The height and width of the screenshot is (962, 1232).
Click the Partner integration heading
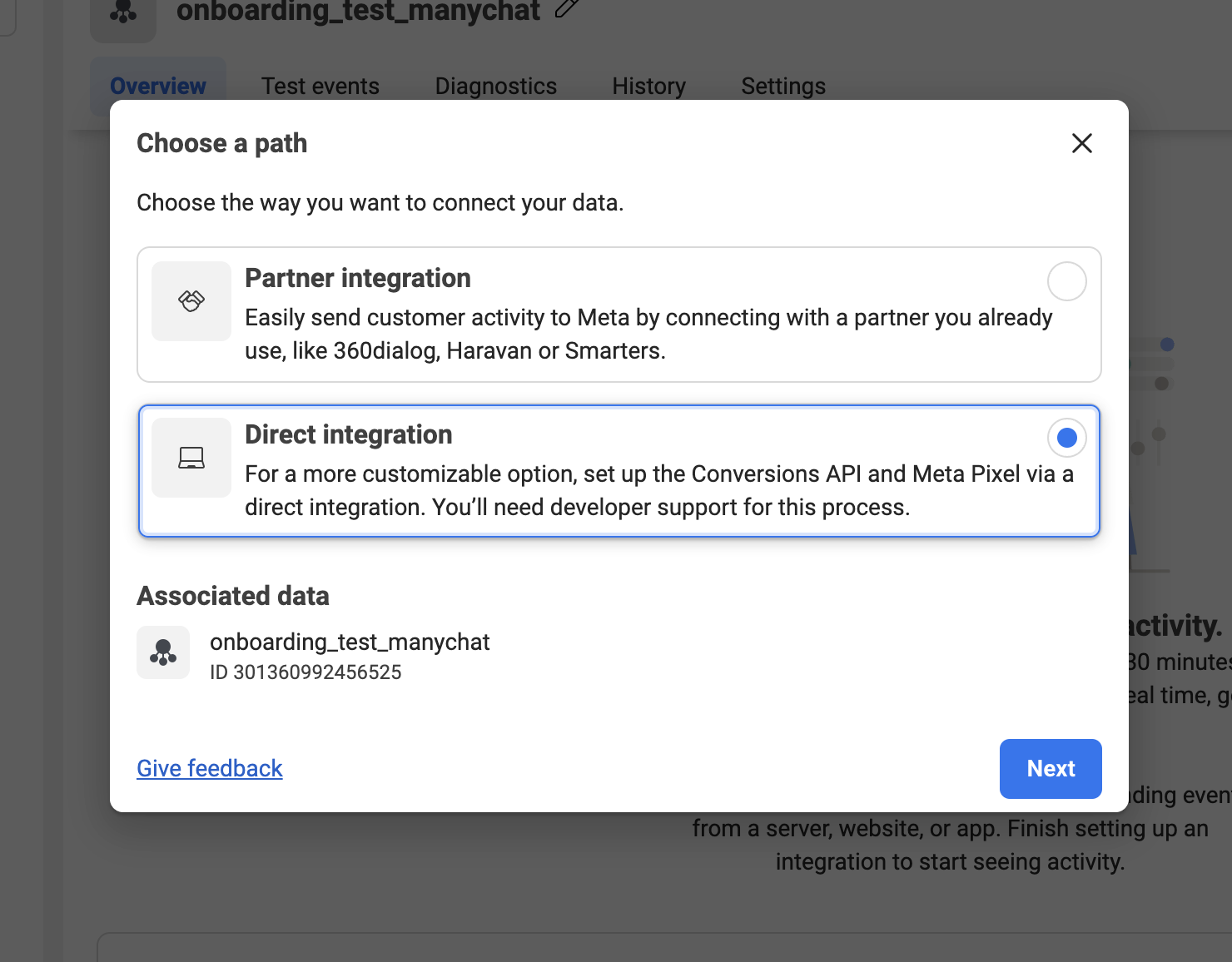click(358, 278)
